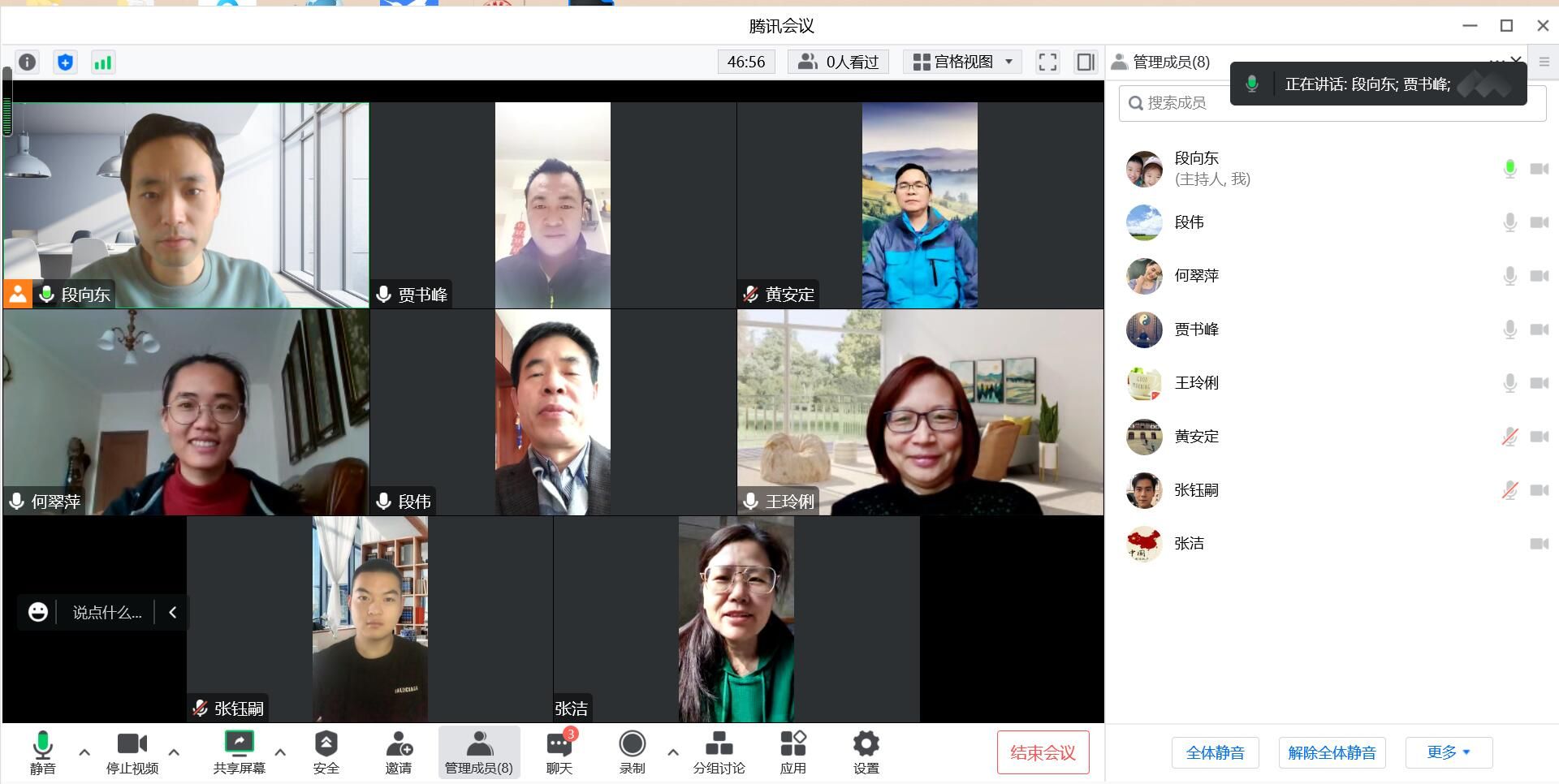
Task: Select 王玲俐 video tile
Action: [920, 412]
